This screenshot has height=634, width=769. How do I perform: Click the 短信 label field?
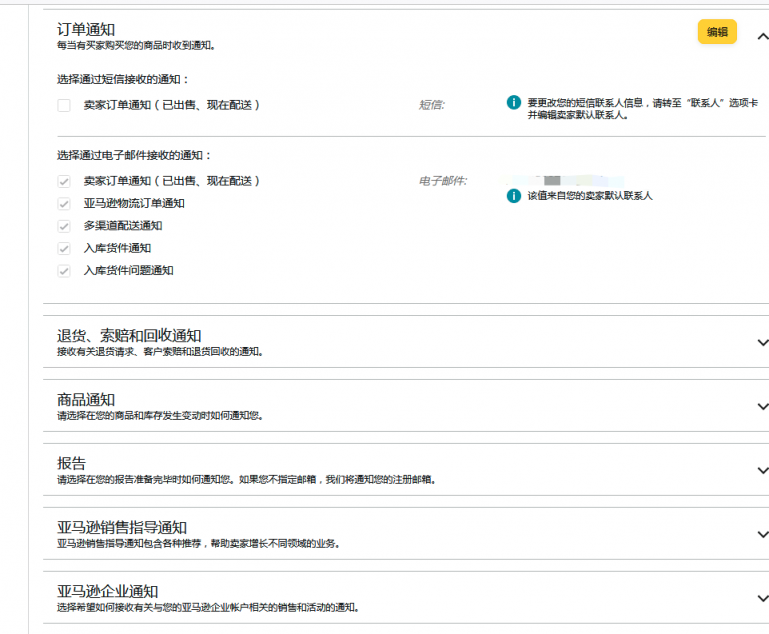tap(431, 104)
